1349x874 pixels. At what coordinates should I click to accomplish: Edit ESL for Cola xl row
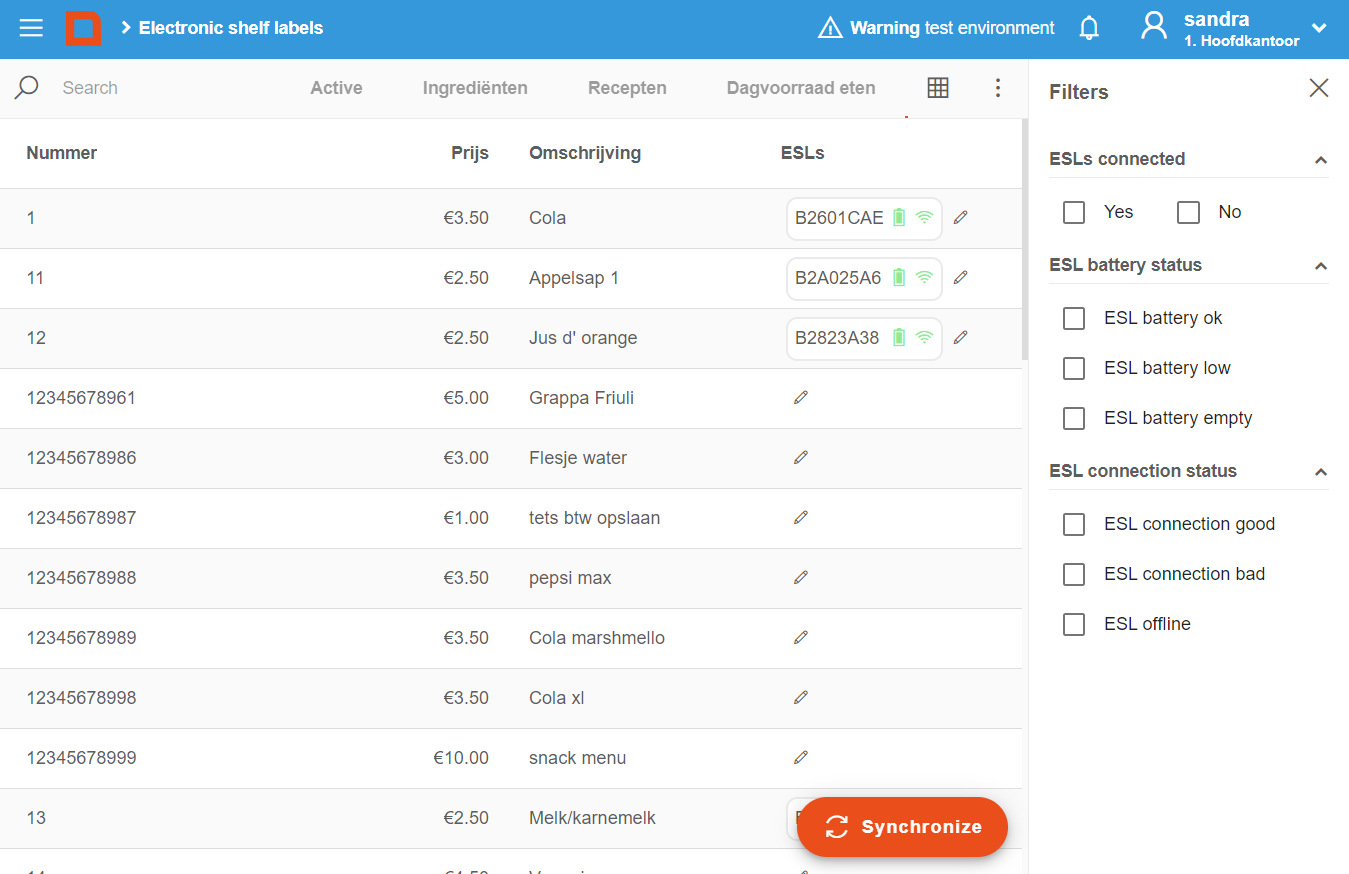(x=801, y=697)
